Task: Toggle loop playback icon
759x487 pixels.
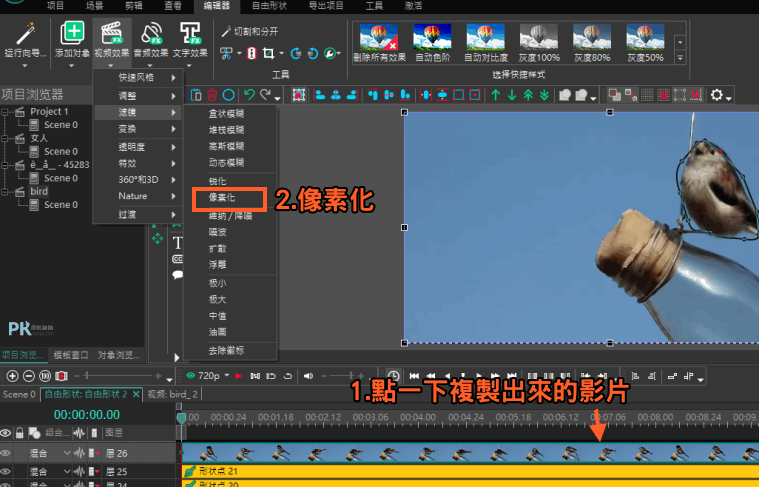Action: point(288,376)
